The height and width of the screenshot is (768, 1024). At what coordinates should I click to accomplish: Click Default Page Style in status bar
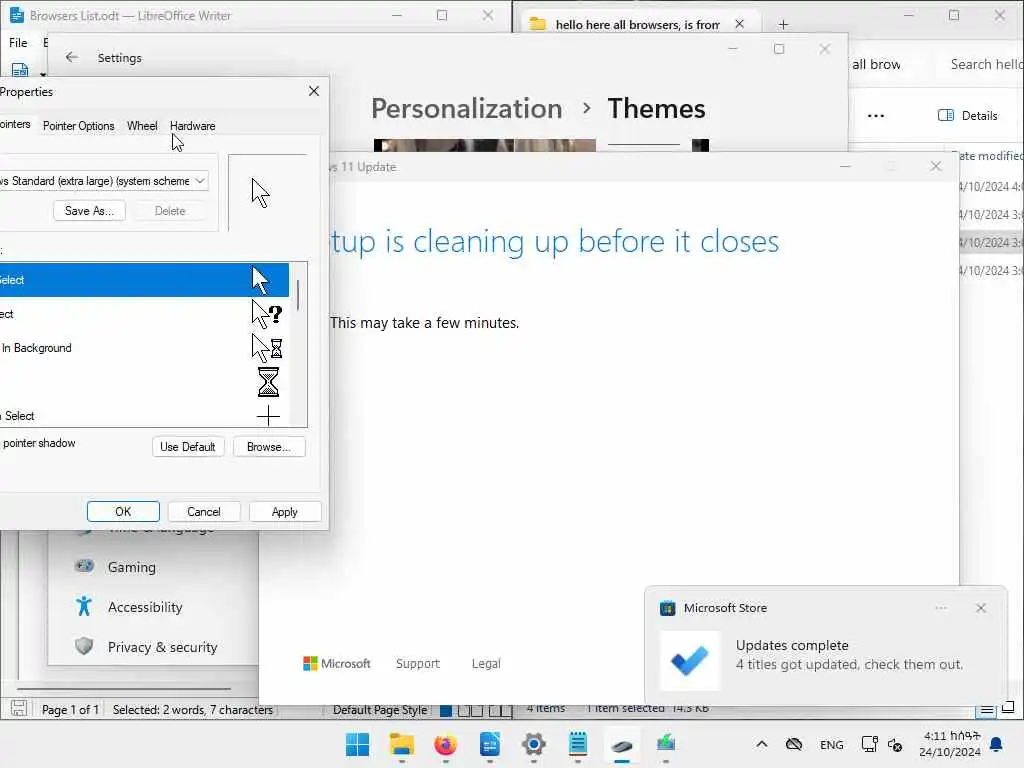tap(379, 709)
